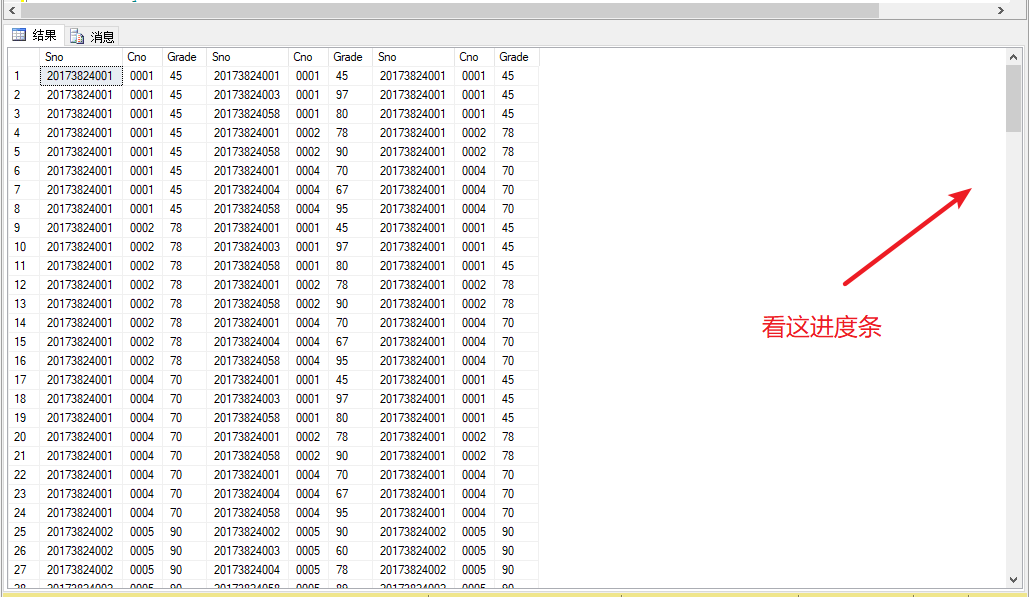Screen dimensions: 1029x597
Task: Click second Grade cell 90 in row 21
Action: pyautogui.click(x=350, y=456)
